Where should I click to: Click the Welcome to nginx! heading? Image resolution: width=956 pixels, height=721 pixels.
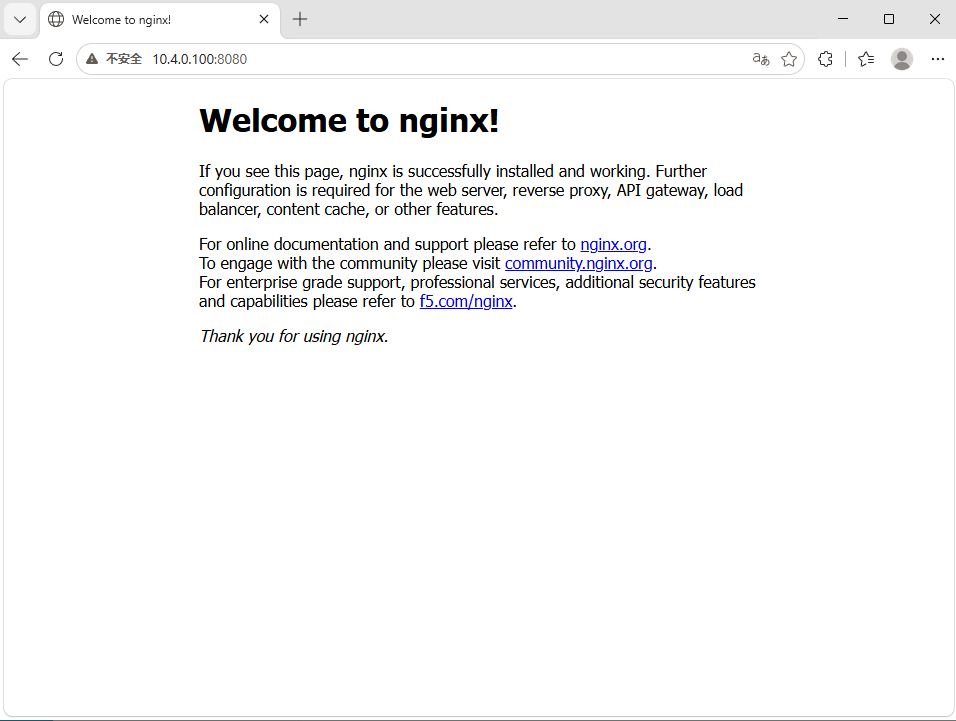(x=349, y=121)
